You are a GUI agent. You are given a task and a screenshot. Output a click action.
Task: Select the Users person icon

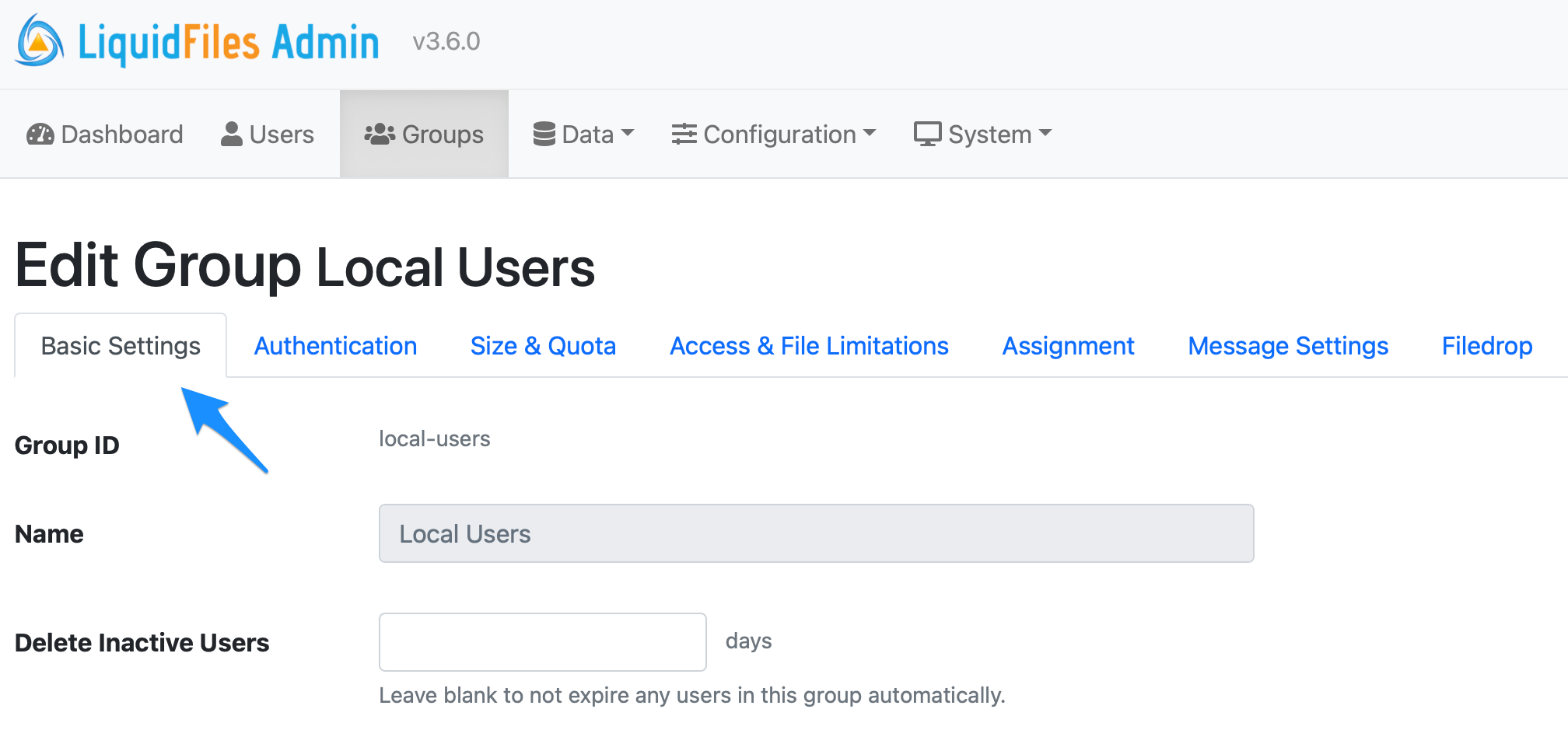[x=230, y=132]
